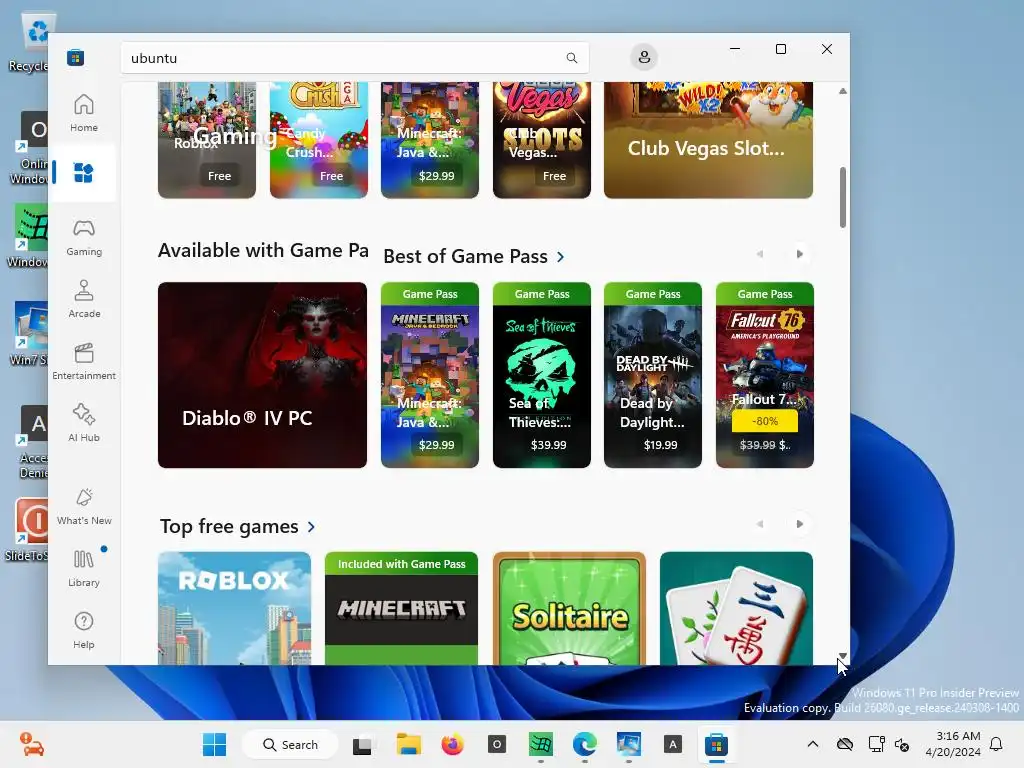The width and height of the screenshot is (1024, 768).
Task: Go to the Arcade section
Action: 84,299
